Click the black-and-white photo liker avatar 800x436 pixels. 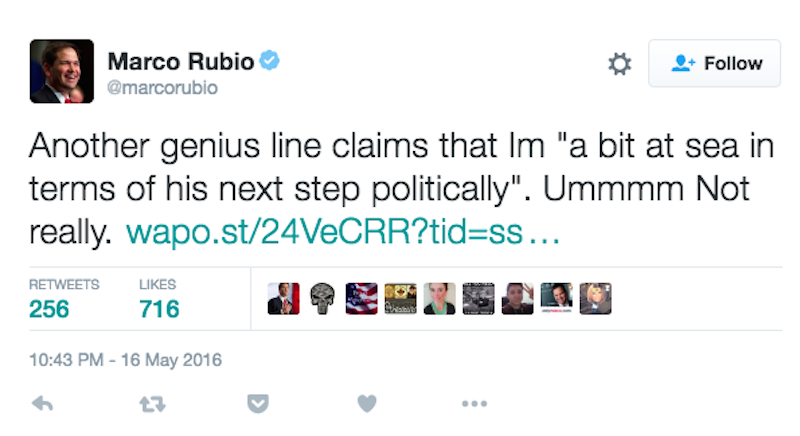pos(478,298)
